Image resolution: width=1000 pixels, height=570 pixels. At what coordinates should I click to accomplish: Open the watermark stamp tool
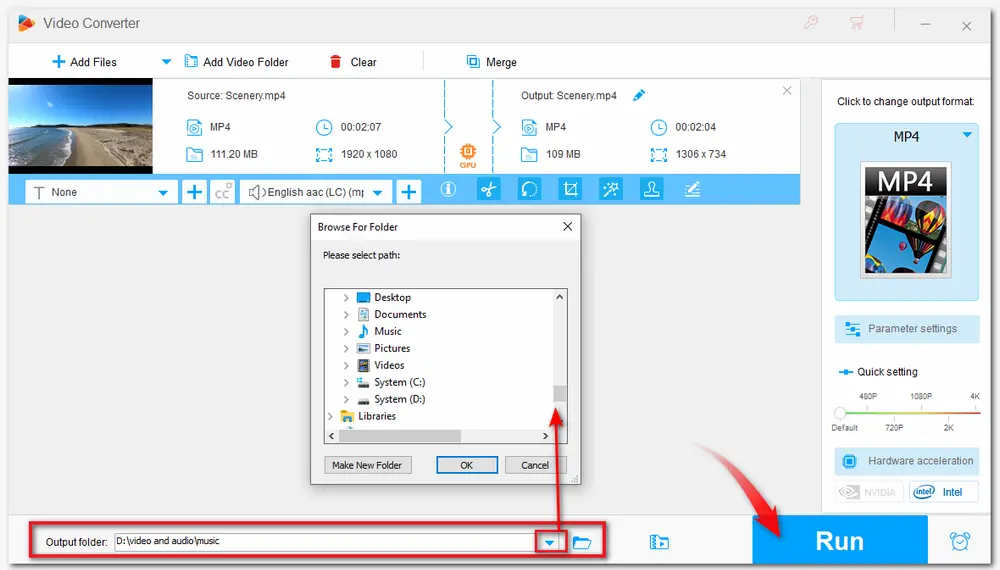click(x=652, y=189)
